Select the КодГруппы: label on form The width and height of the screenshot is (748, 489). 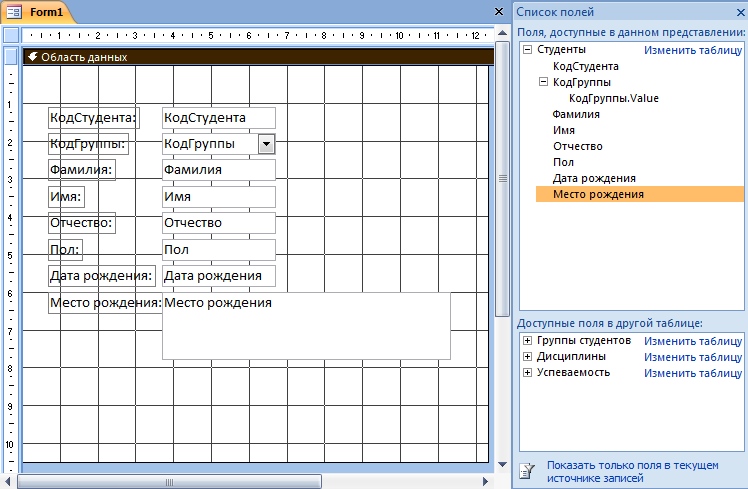pos(88,144)
